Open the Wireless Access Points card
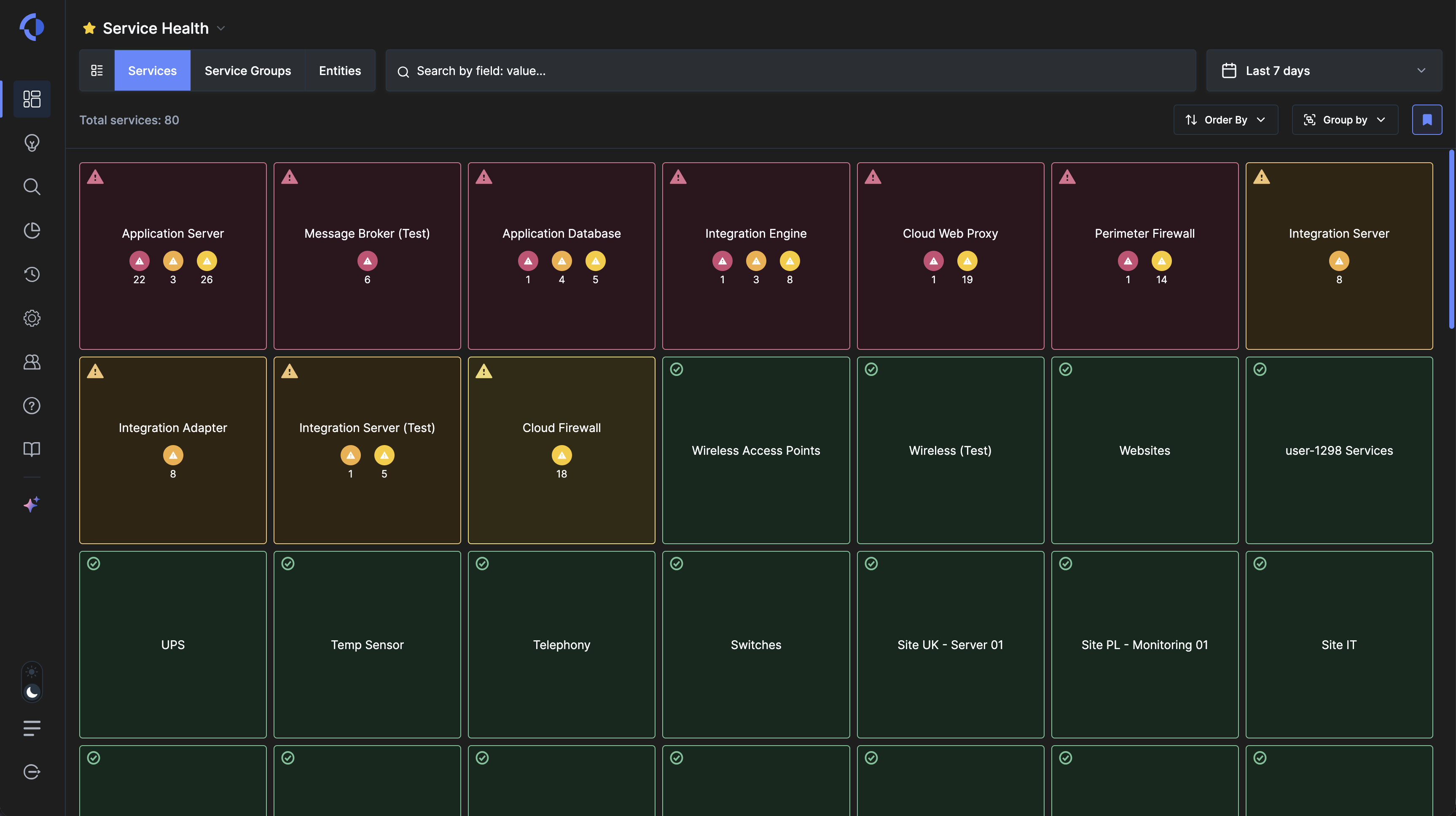The width and height of the screenshot is (1456, 816). pos(756,451)
